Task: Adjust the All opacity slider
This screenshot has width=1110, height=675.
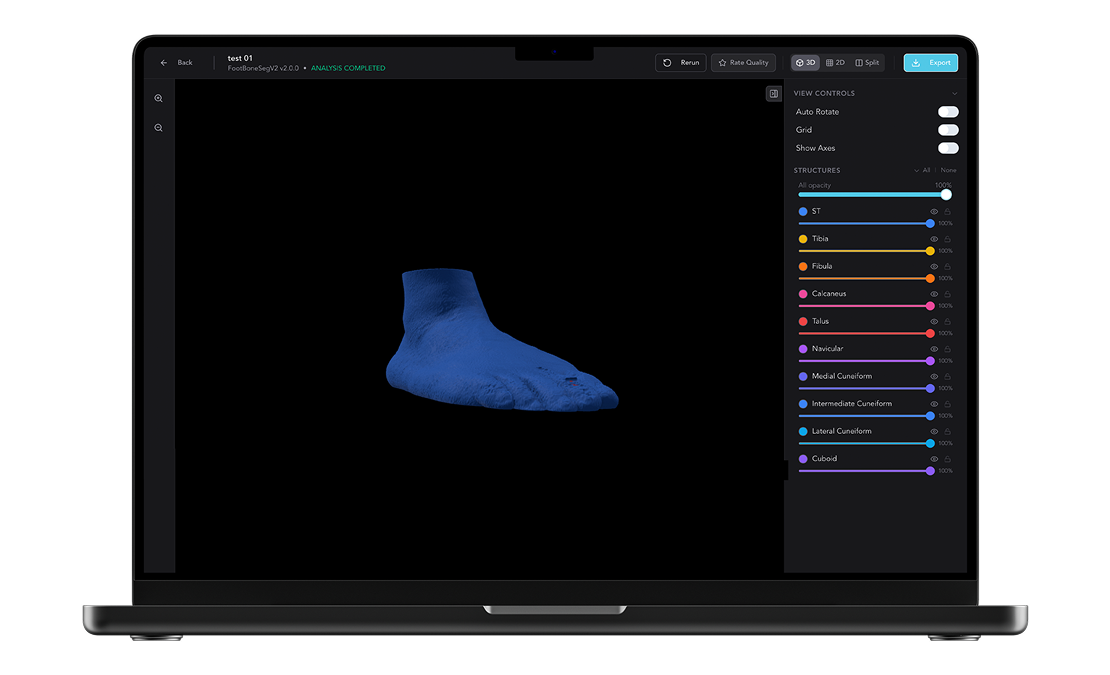Action: pyautogui.click(x=874, y=195)
